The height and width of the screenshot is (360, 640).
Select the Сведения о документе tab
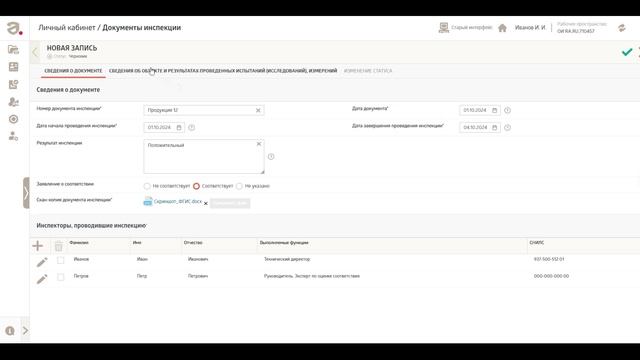(x=73, y=71)
